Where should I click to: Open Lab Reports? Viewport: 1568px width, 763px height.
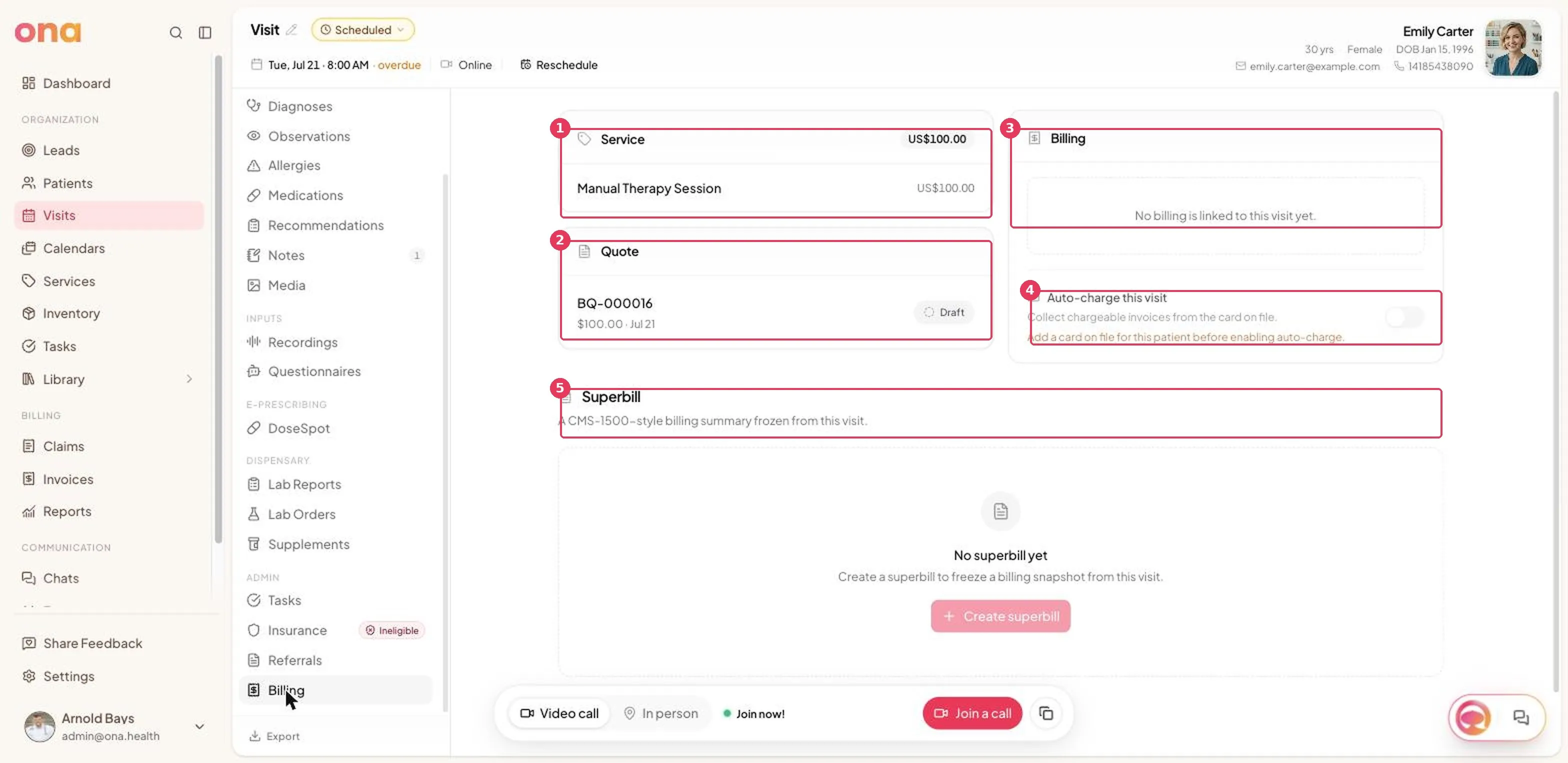pos(304,484)
